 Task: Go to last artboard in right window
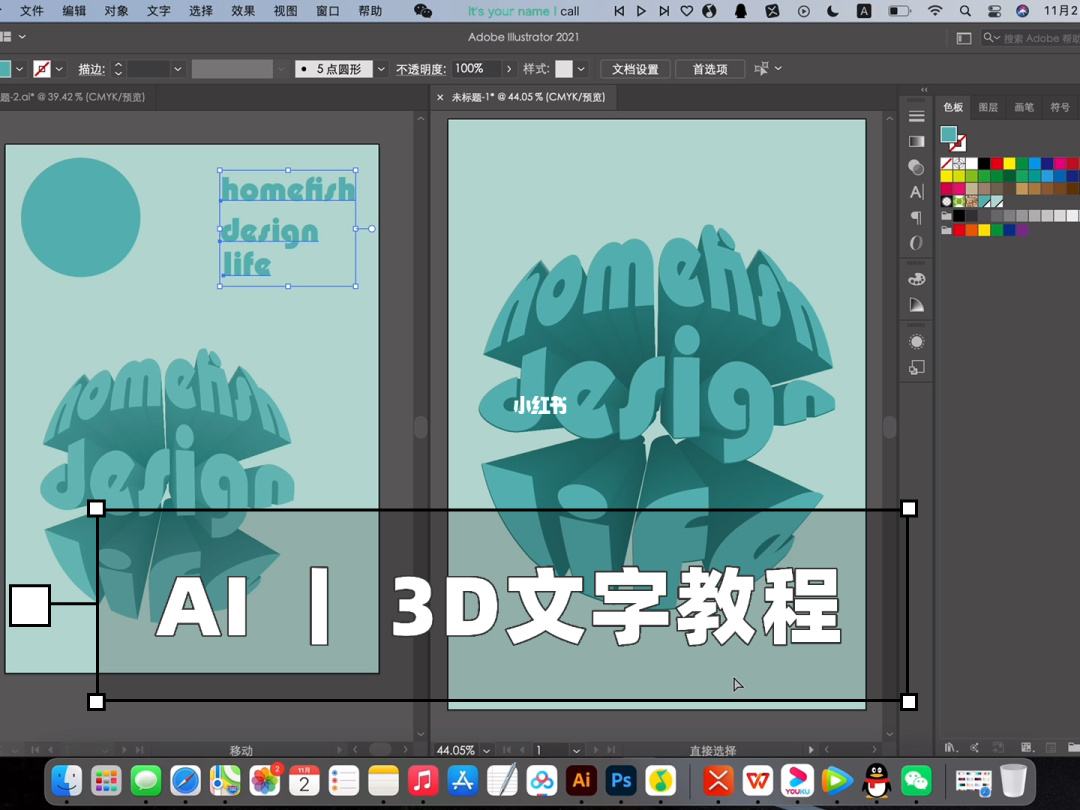[x=611, y=749]
